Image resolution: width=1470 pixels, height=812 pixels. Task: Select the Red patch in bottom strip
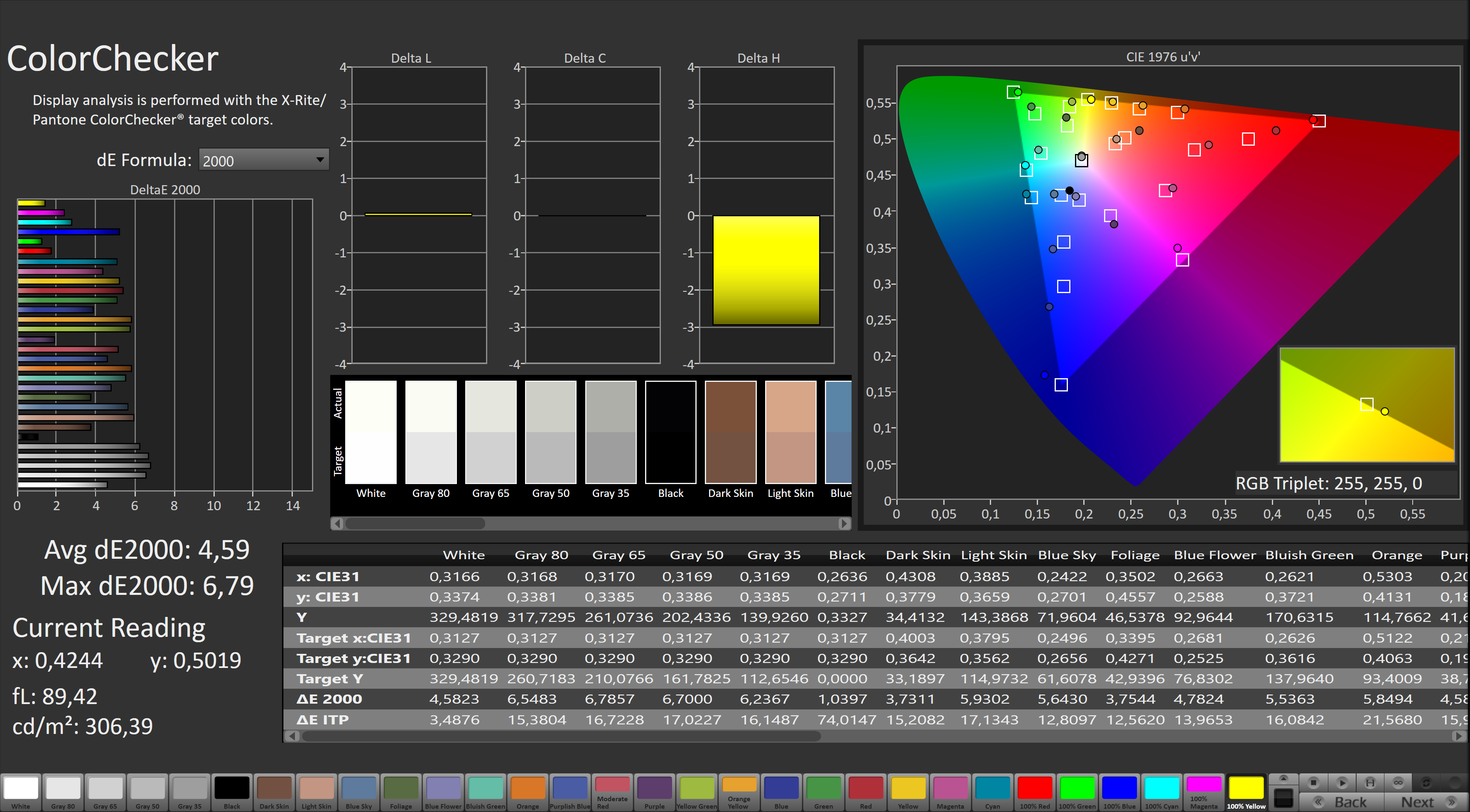tap(866, 792)
